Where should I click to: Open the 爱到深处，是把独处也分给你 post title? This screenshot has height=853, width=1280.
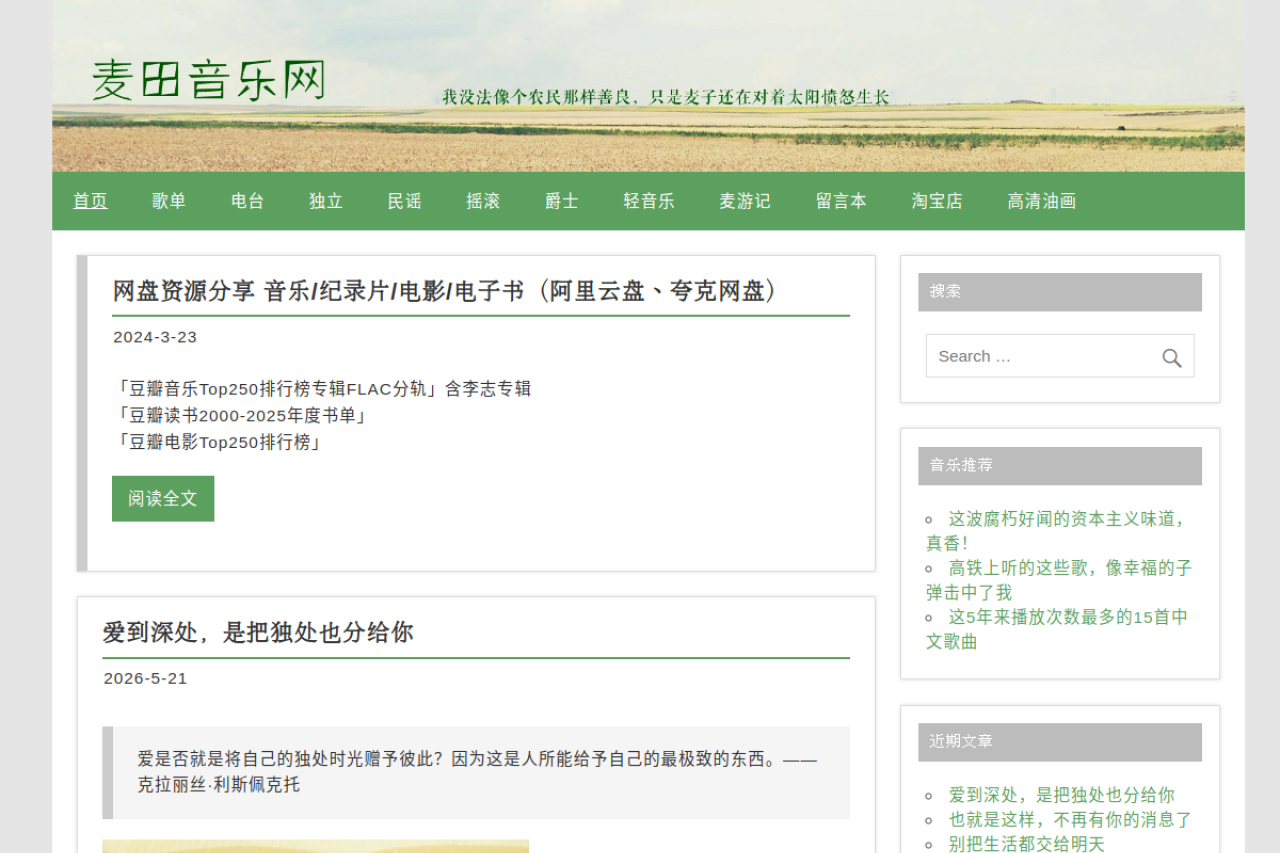click(x=258, y=632)
